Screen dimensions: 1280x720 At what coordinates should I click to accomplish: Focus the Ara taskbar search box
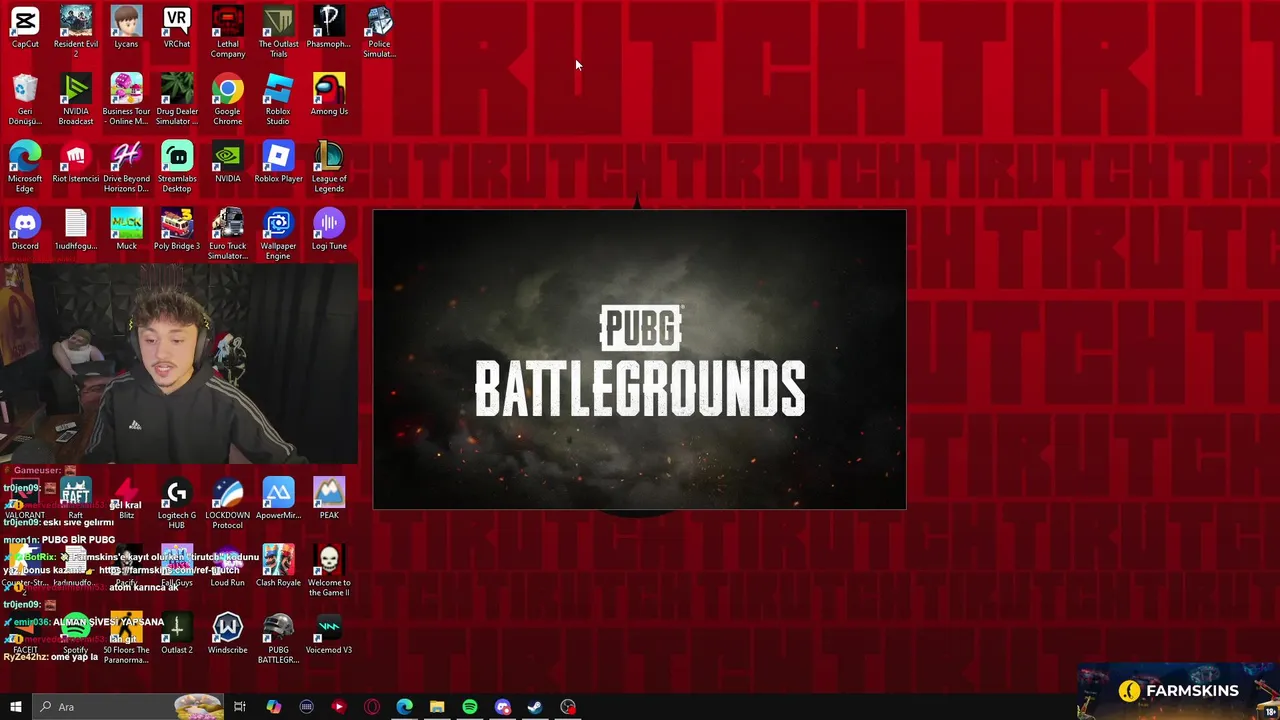pos(127,707)
